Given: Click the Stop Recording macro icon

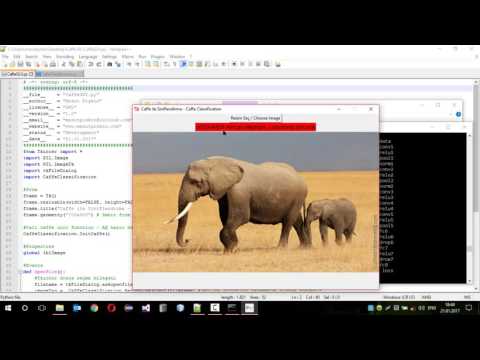Looking at the screenshot, I should click(x=242, y=64).
